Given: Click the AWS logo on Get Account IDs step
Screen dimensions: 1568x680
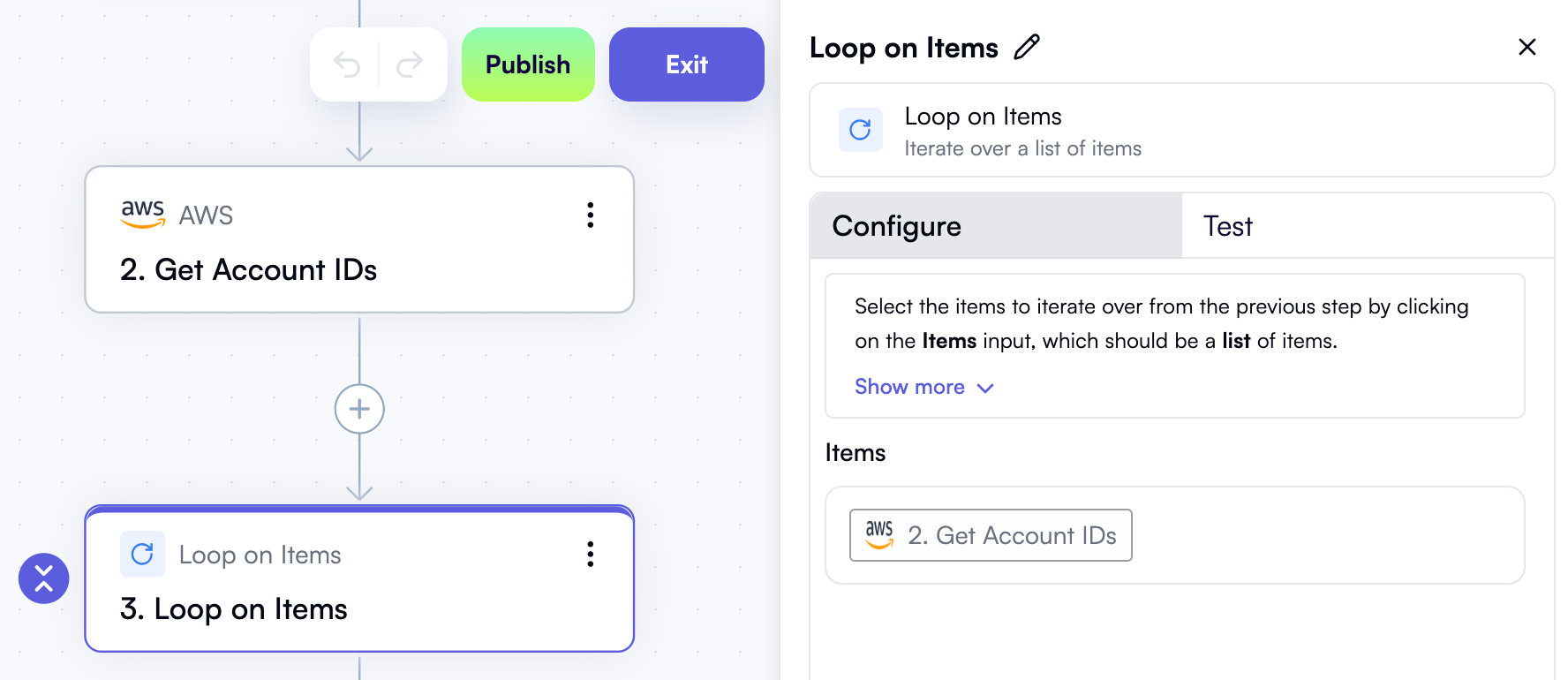Looking at the screenshot, I should [140, 213].
